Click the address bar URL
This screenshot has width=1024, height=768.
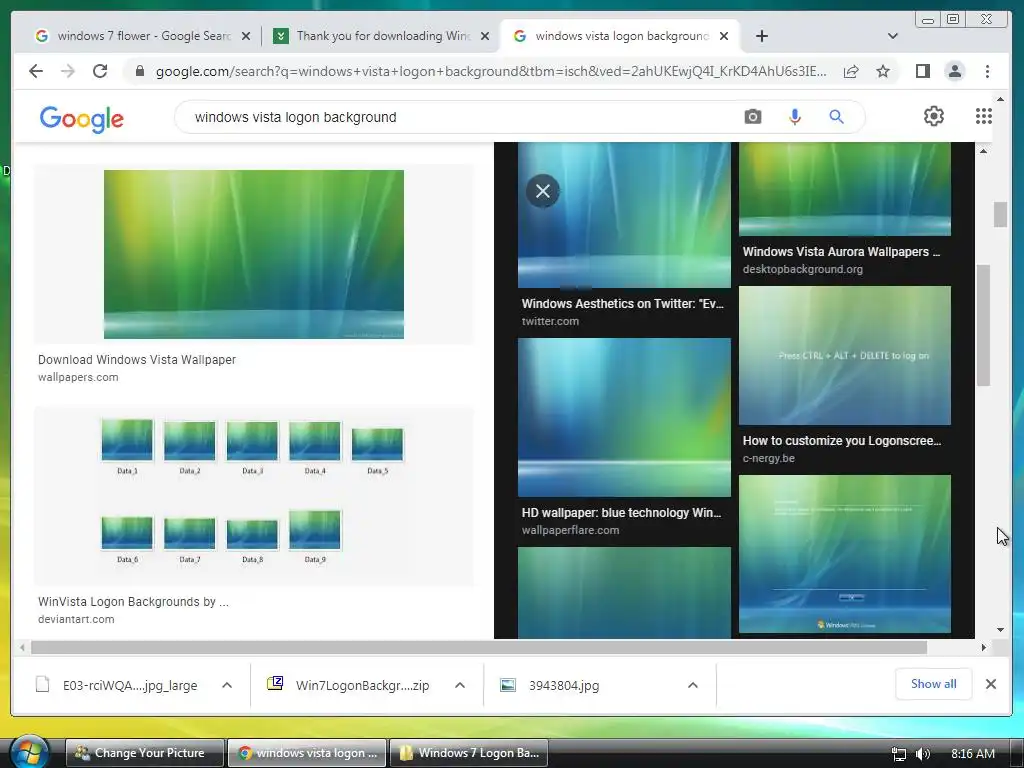pyautogui.click(x=491, y=71)
